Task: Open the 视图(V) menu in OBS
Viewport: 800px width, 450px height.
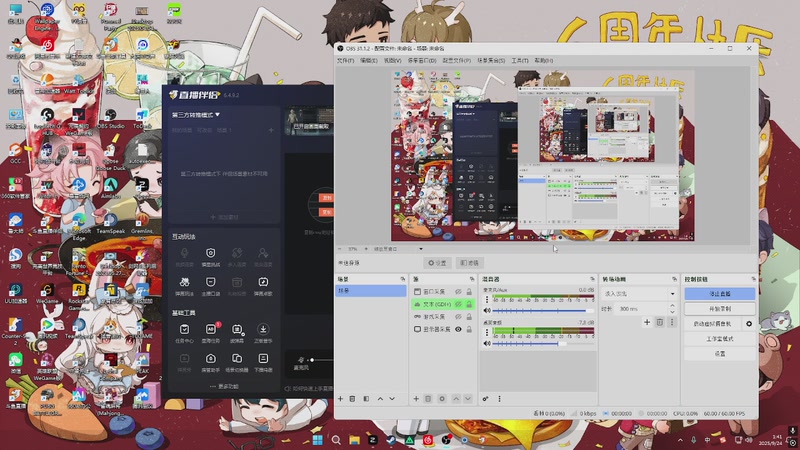Action: (392, 60)
